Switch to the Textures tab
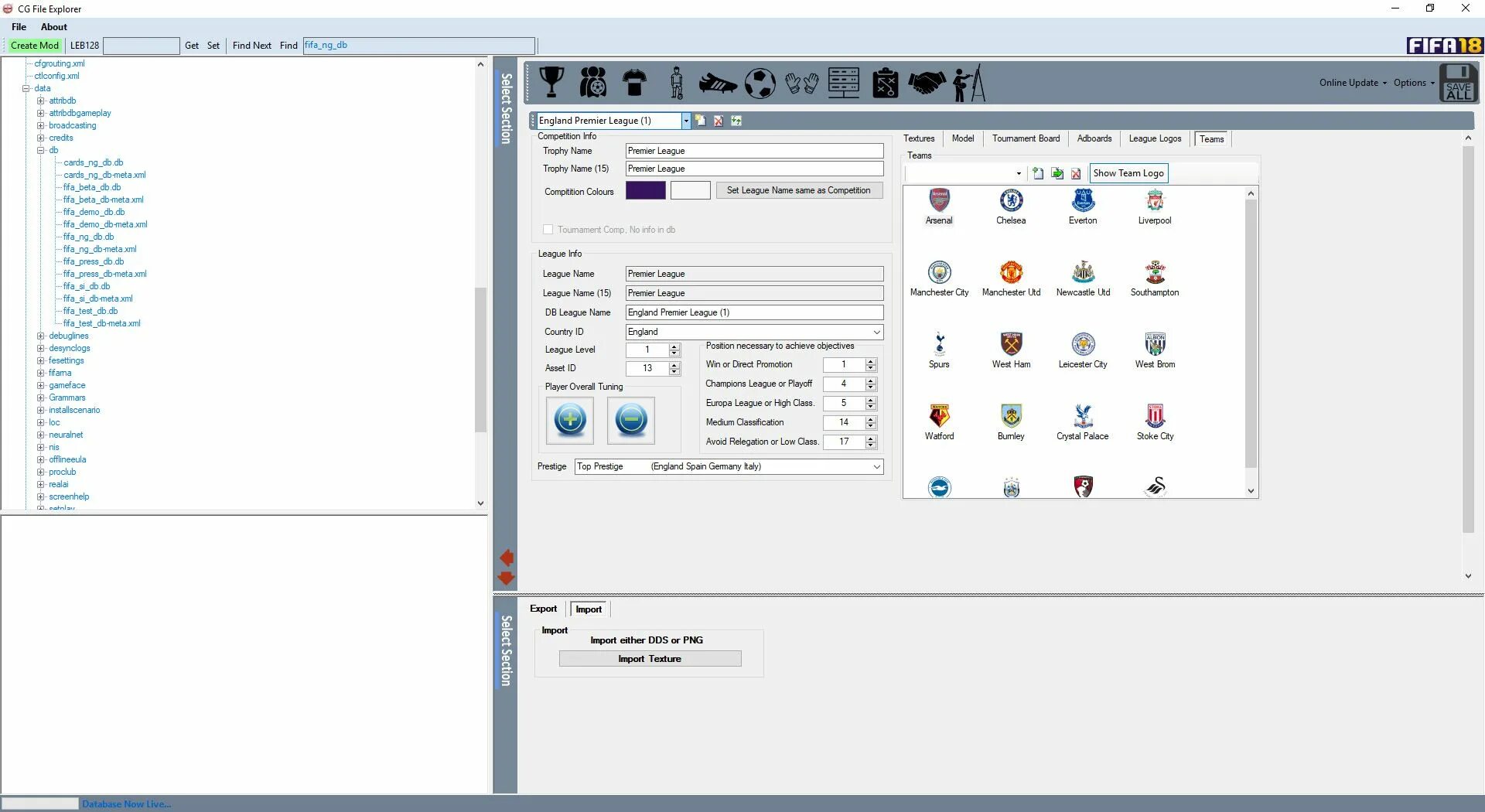The image size is (1485, 812). pyautogui.click(x=919, y=138)
